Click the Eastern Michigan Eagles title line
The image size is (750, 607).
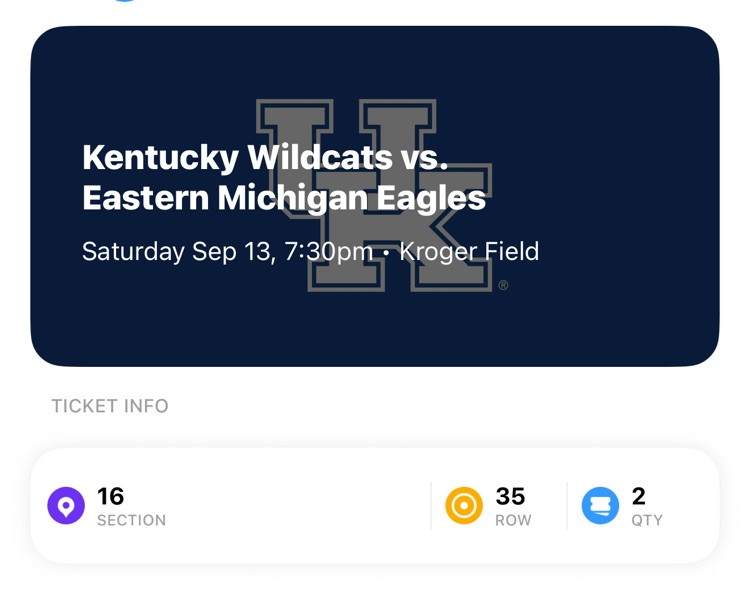284,197
